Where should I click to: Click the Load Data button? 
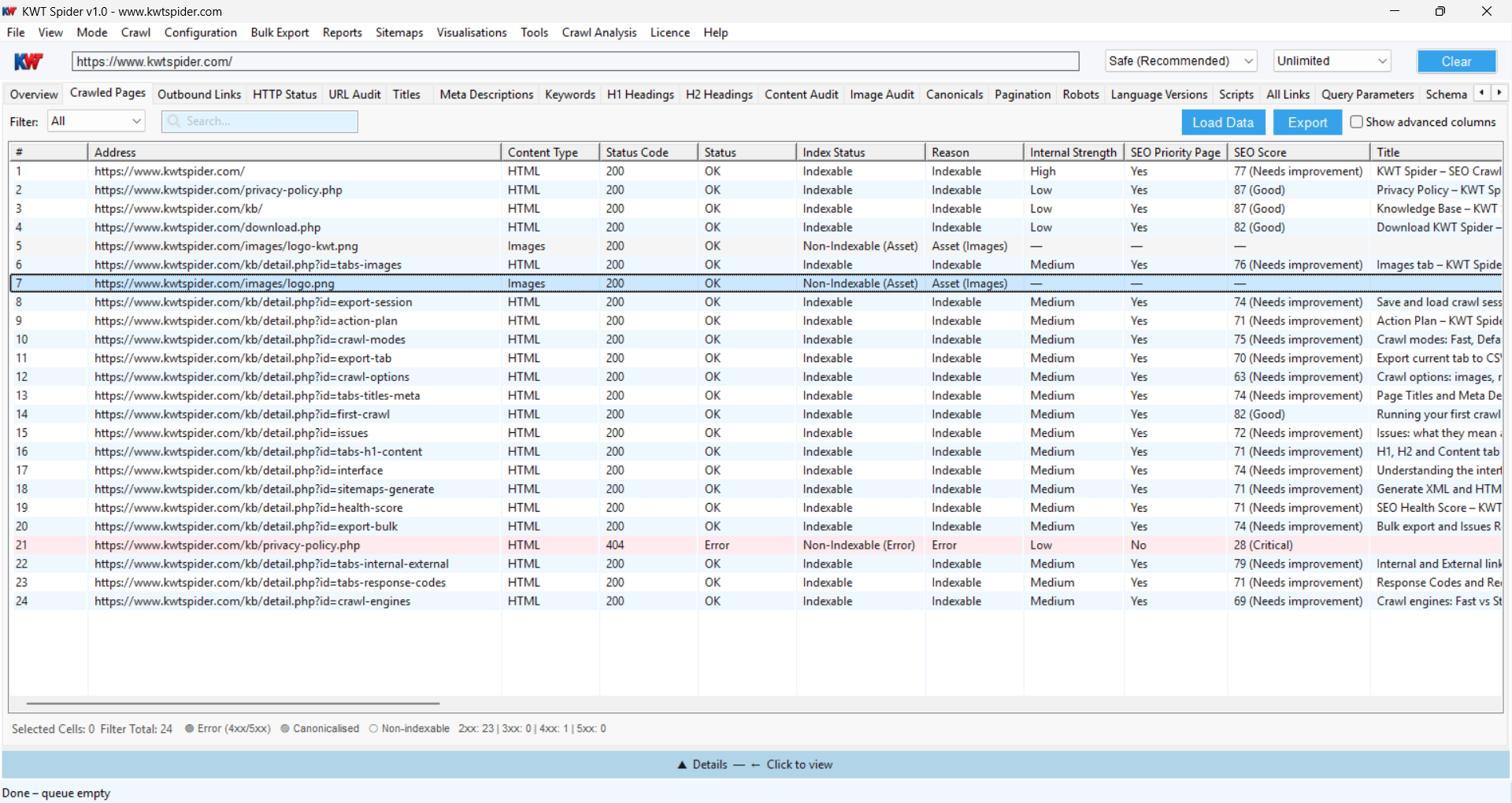1222,122
